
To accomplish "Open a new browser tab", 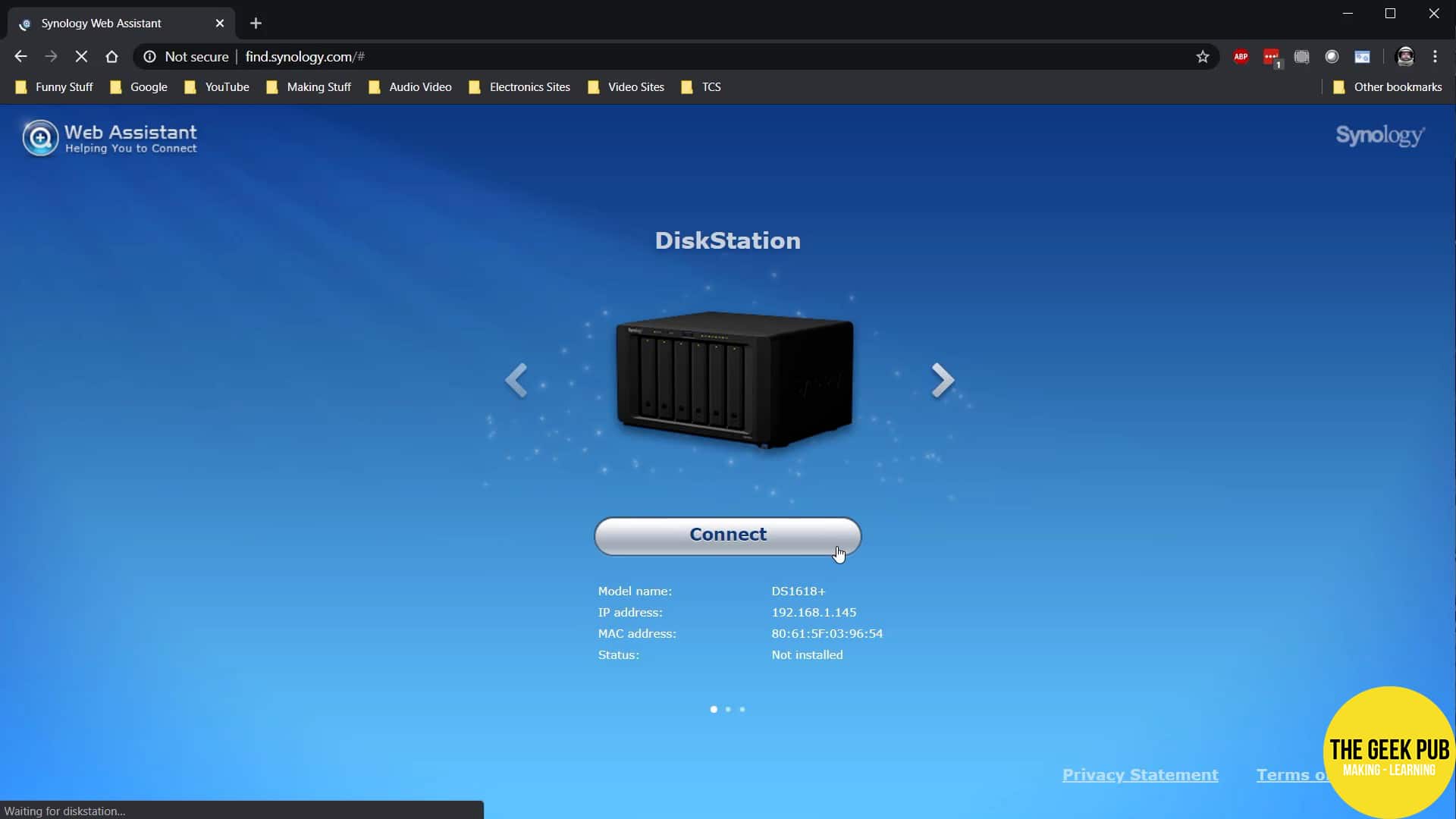I will (x=256, y=24).
